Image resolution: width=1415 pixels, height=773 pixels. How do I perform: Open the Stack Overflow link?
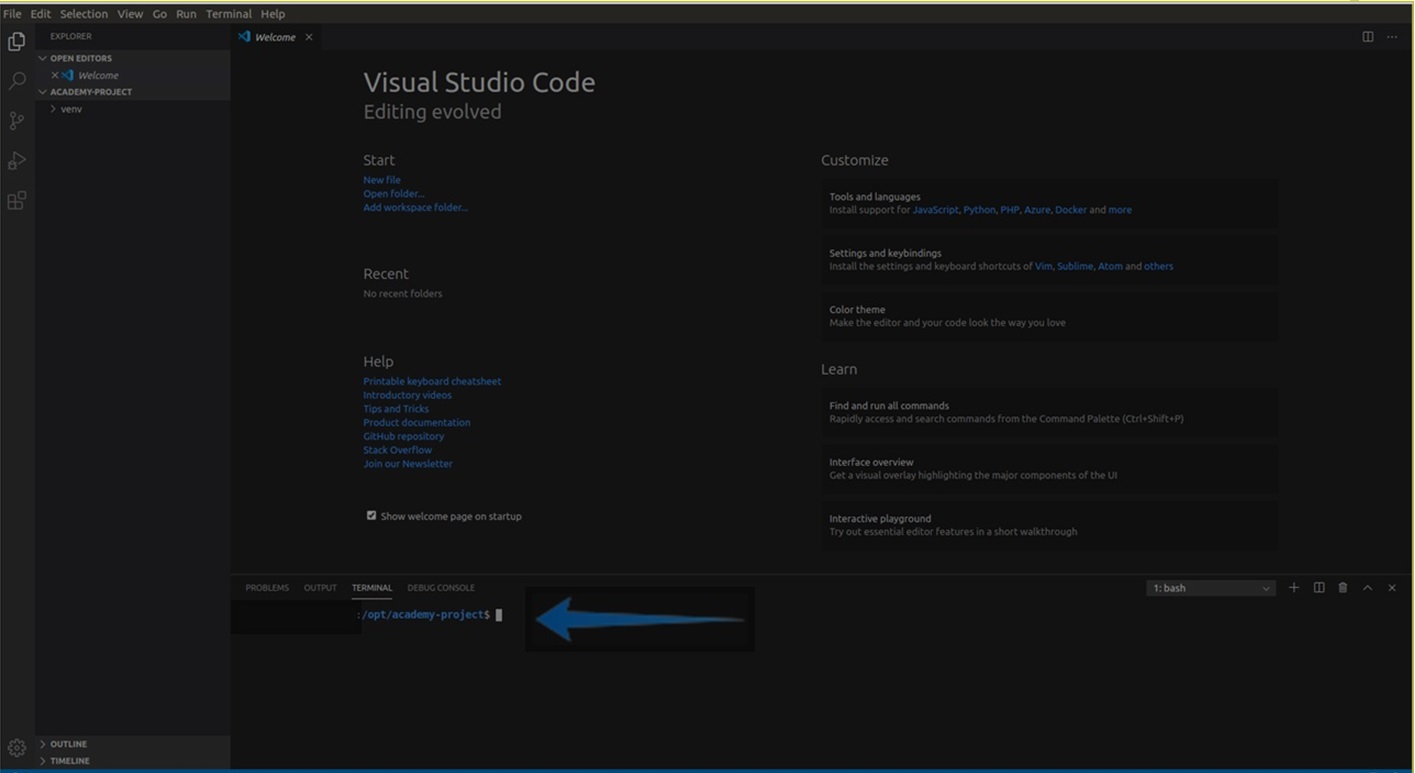coord(398,450)
